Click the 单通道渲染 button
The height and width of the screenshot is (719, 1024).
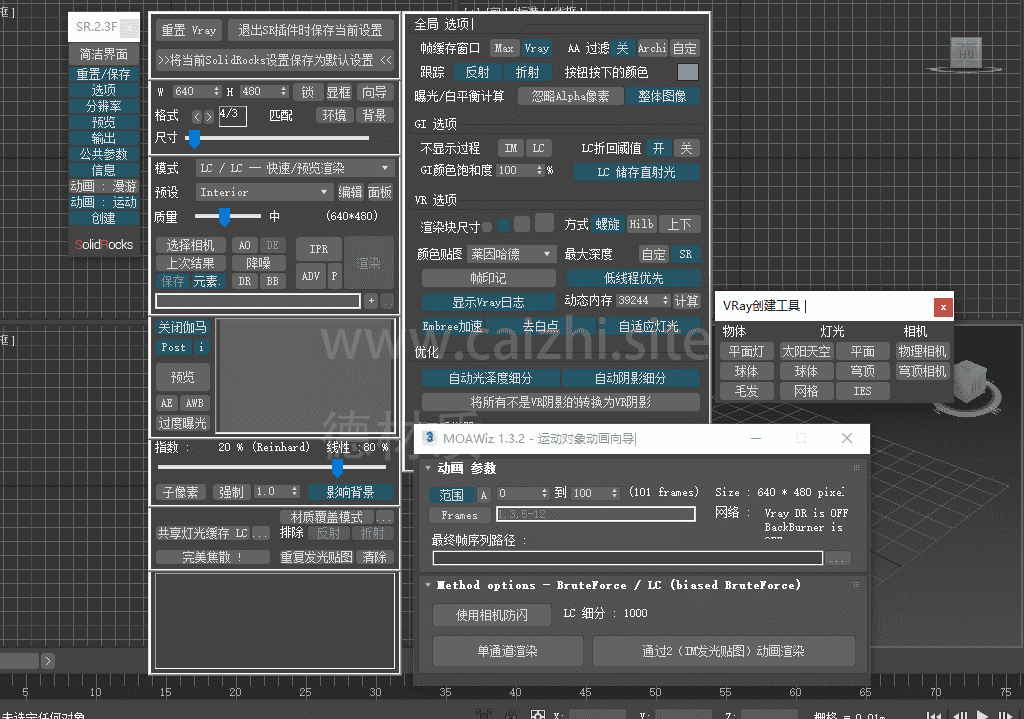(507, 651)
